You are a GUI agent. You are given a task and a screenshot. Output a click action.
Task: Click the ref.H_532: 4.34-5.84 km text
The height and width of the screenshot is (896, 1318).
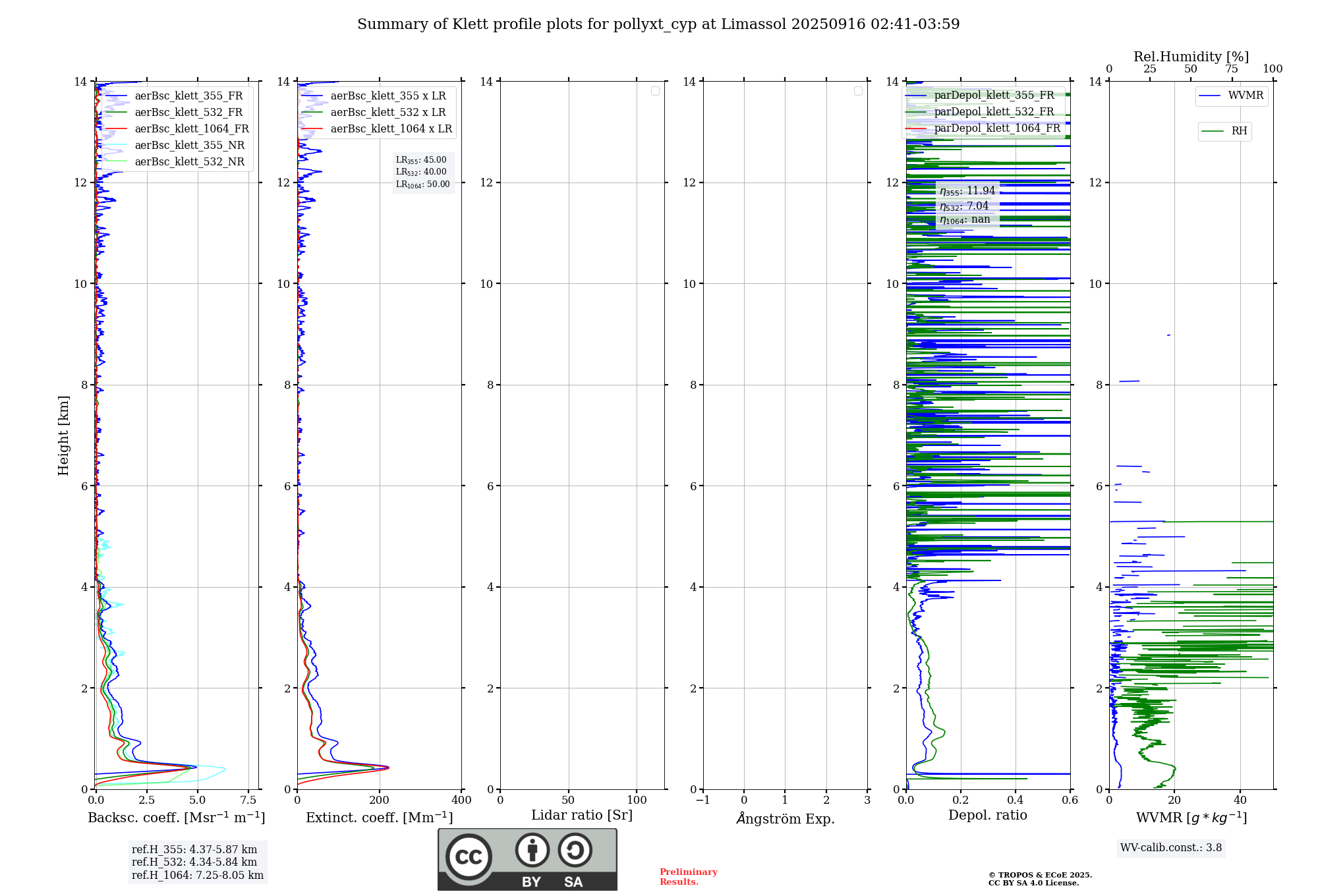(194, 862)
